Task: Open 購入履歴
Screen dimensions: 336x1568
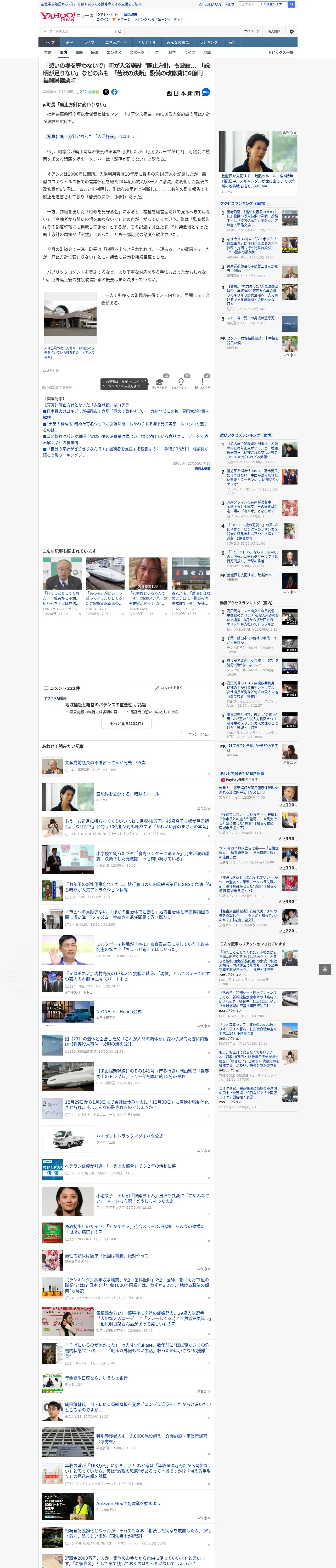Action: [274, 32]
